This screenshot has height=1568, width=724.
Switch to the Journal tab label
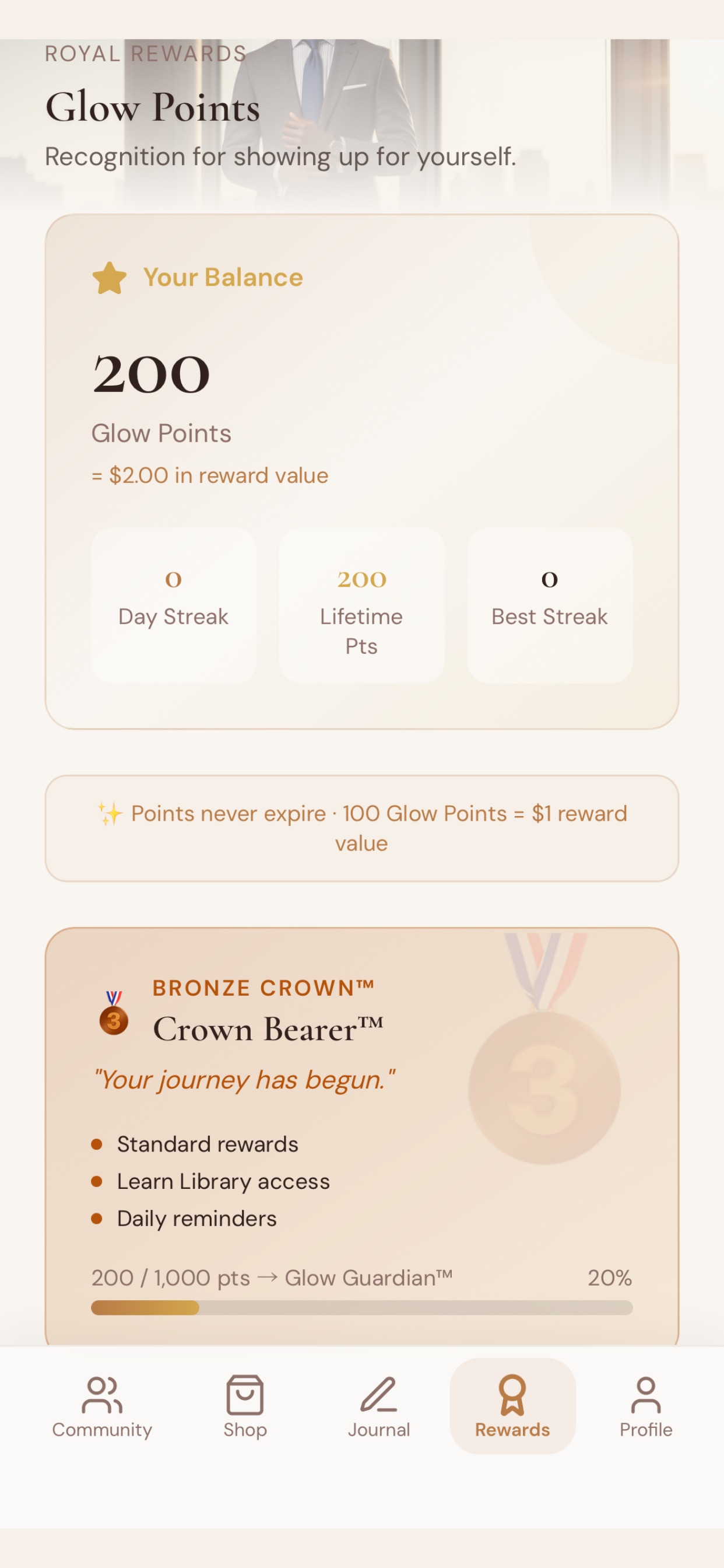click(378, 1429)
